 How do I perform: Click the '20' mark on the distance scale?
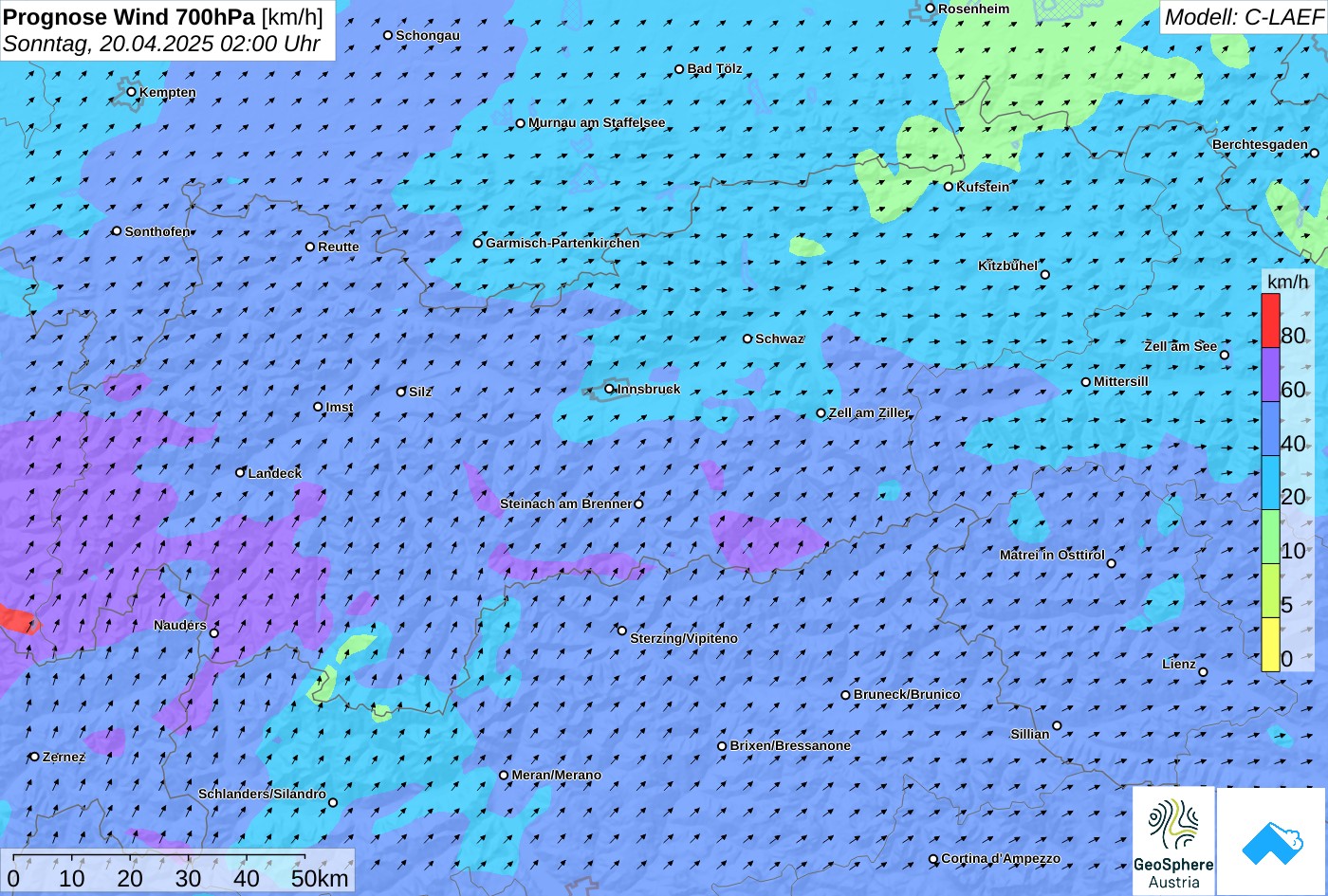(130, 878)
